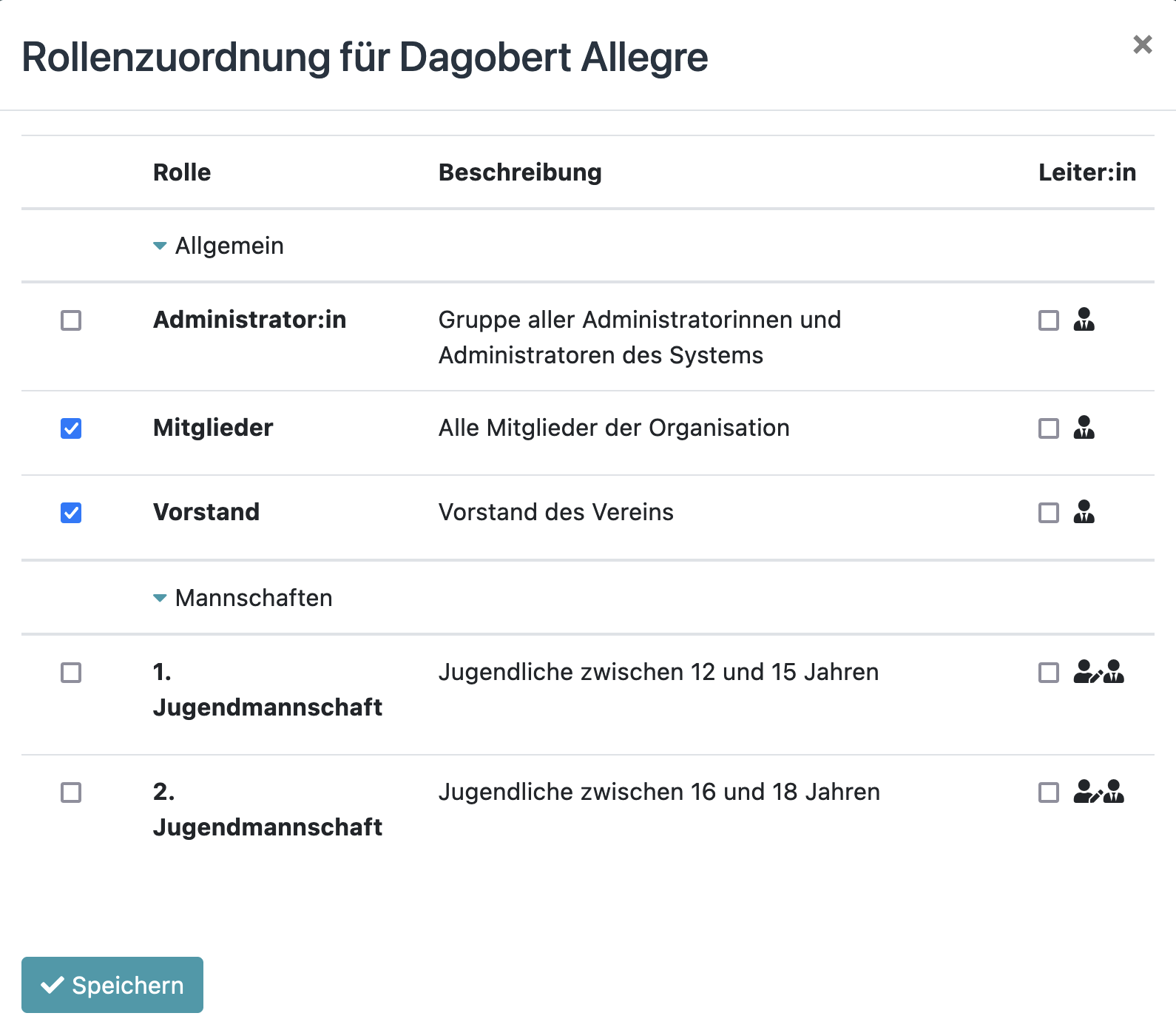Click leader icons for 2. Jugendmannschaft
This screenshot has height=1033, width=1176.
tap(1098, 792)
